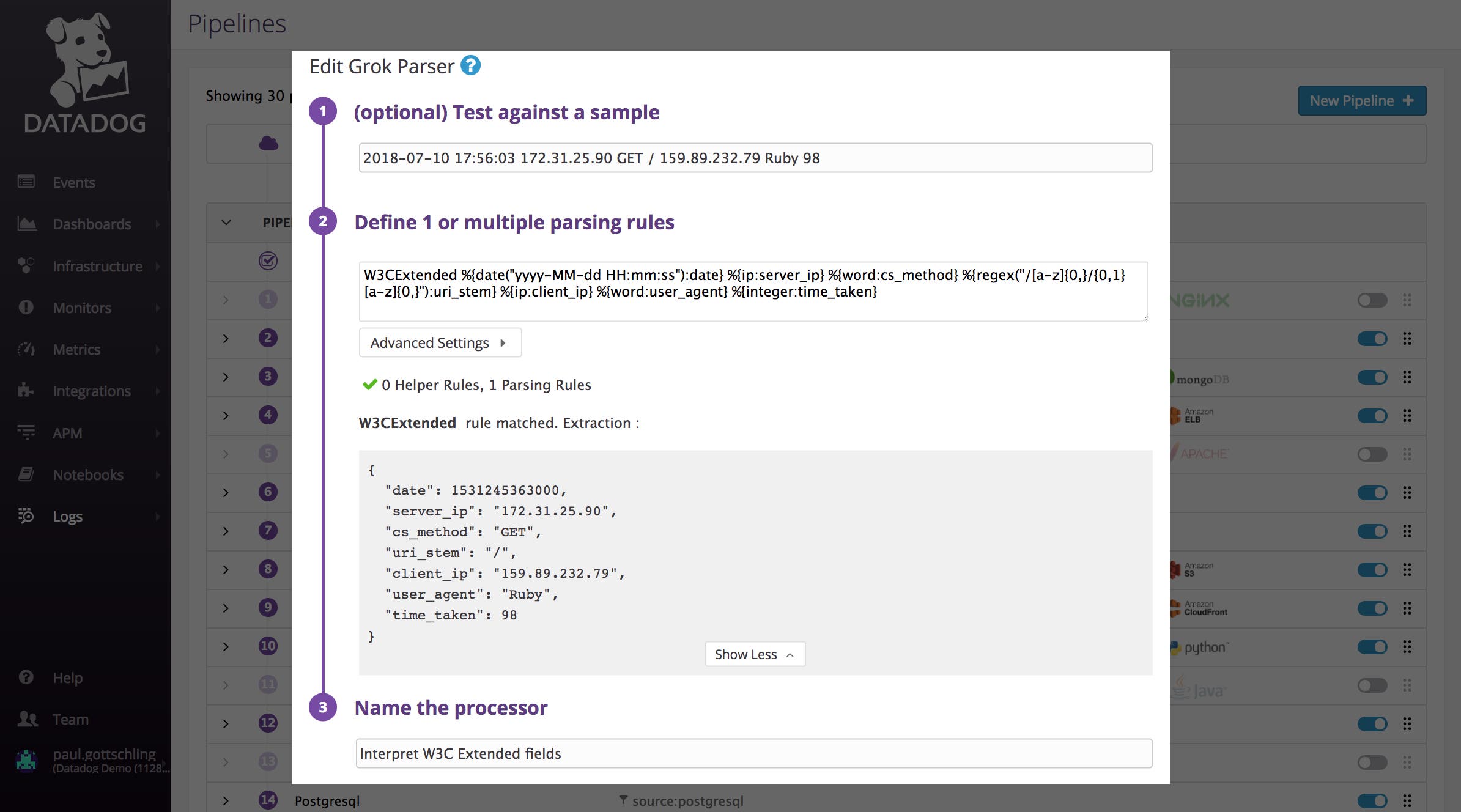This screenshot has height=812, width=1461.
Task: Disable the NGINX pipeline toggle
Action: point(1374,300)
